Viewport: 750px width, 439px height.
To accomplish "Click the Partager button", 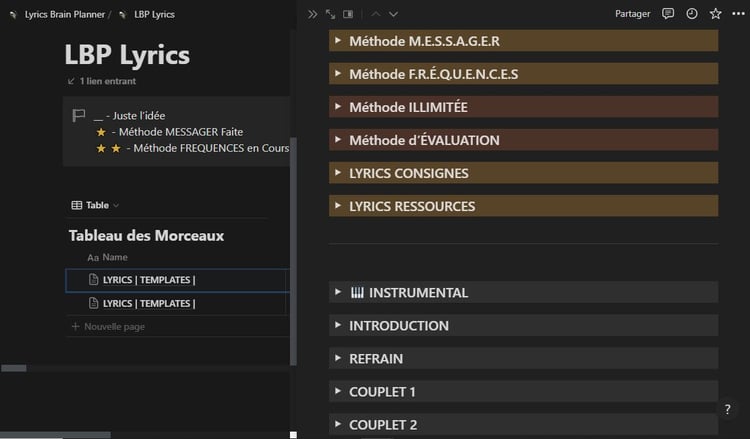I will [632, 14].
